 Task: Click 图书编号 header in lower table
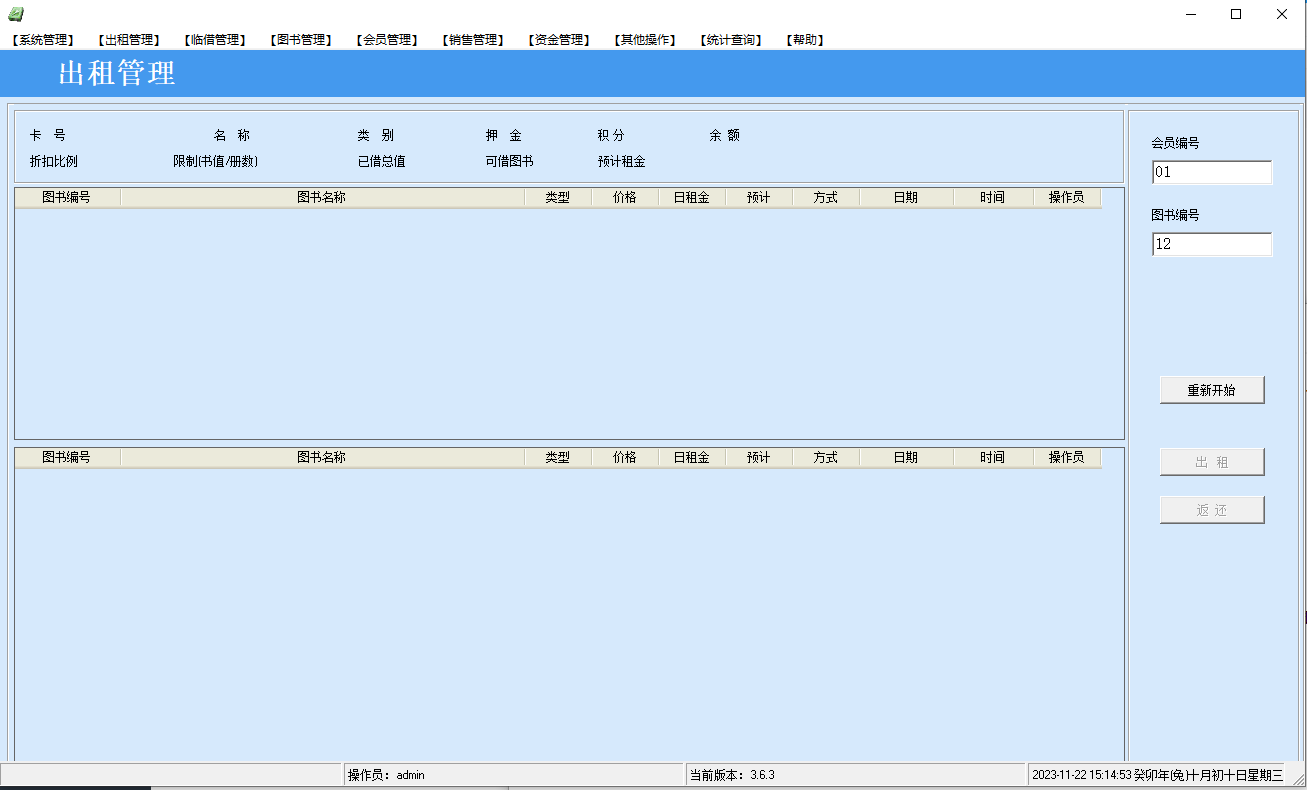[x=67, y=457]
